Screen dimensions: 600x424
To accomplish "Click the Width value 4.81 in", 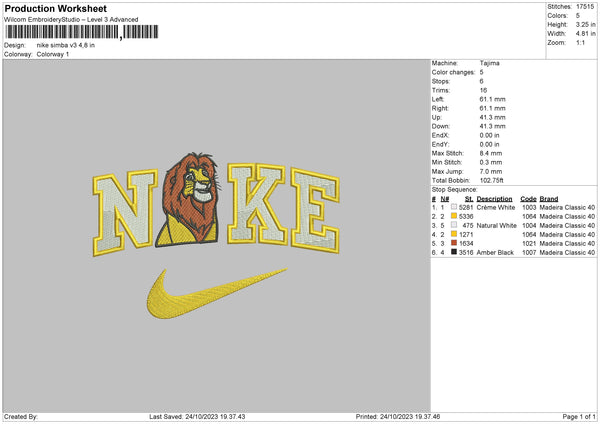I will [x=585, y=34].
